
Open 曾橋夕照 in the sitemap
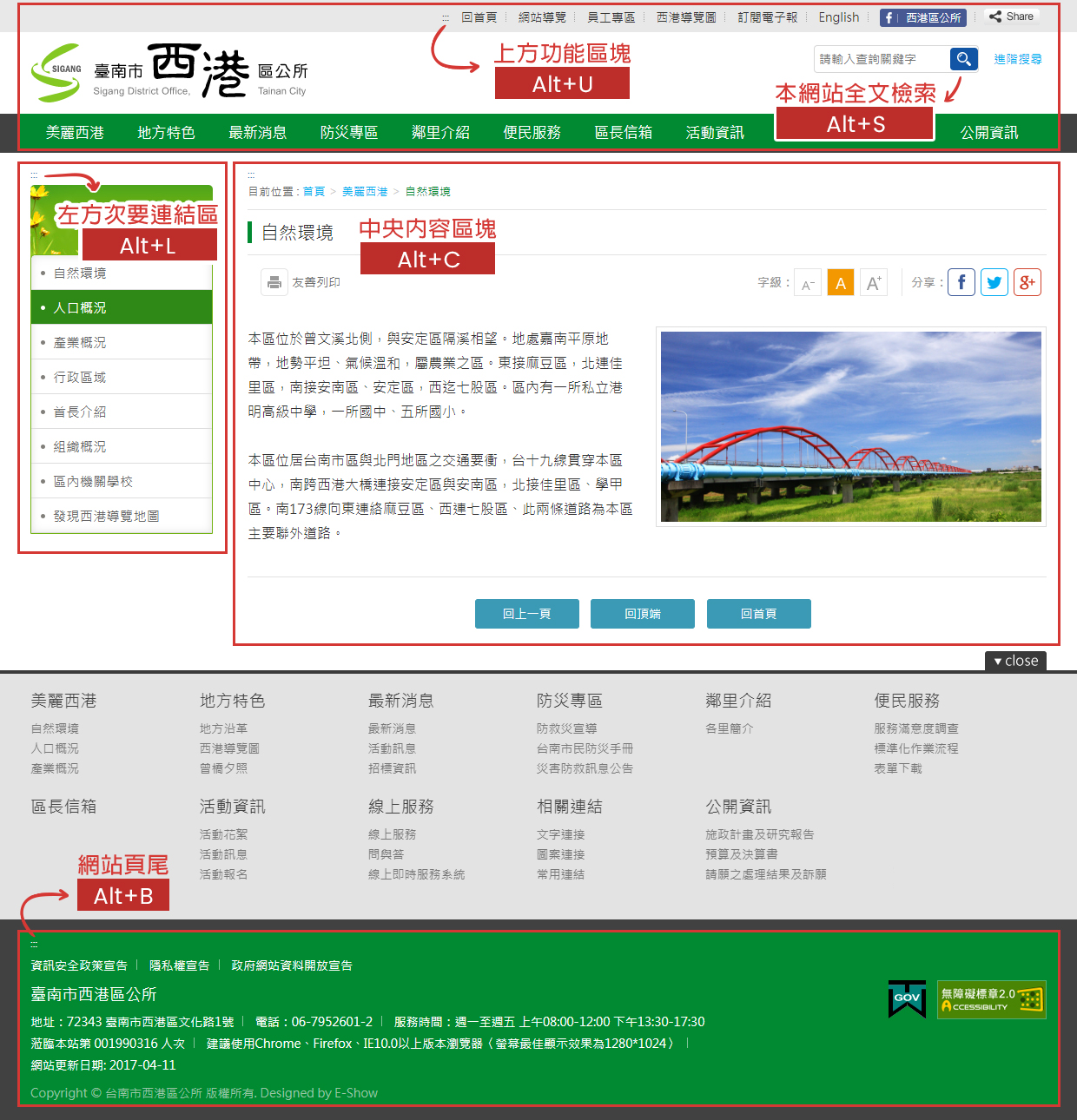coord(223,768)
